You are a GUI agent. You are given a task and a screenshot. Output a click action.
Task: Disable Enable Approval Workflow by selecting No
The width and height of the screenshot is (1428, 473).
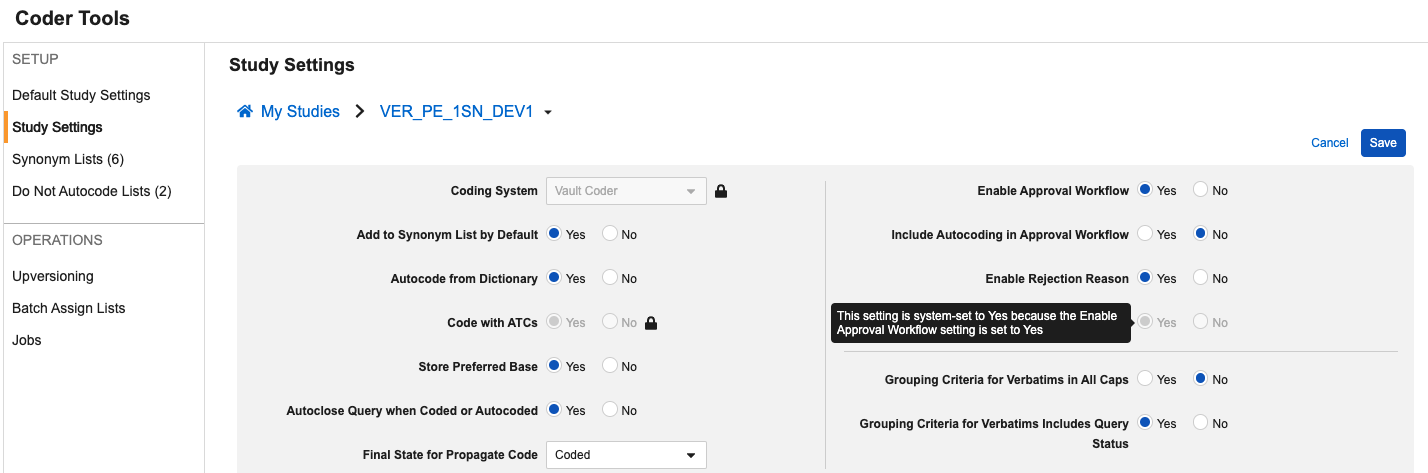tap(1201, 191)
